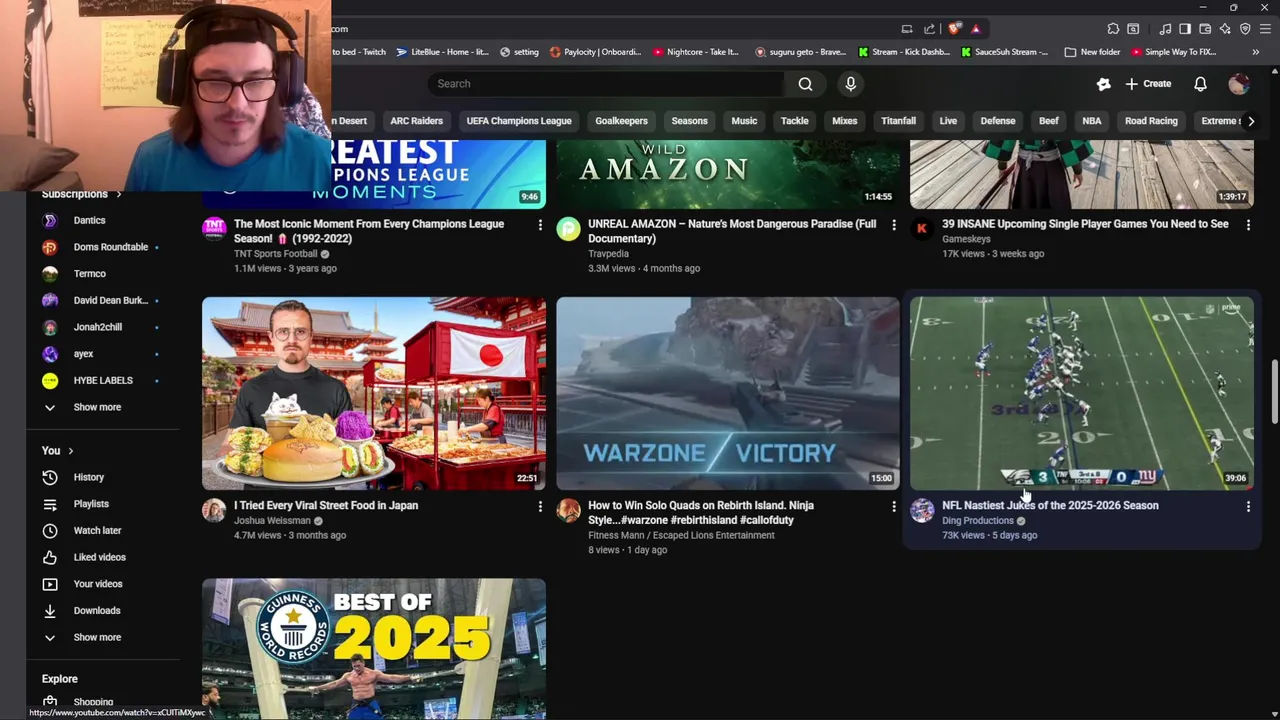Open Joshua Weissman channel avatar
The image size is (1280, 720).
[x=214, y=511]
